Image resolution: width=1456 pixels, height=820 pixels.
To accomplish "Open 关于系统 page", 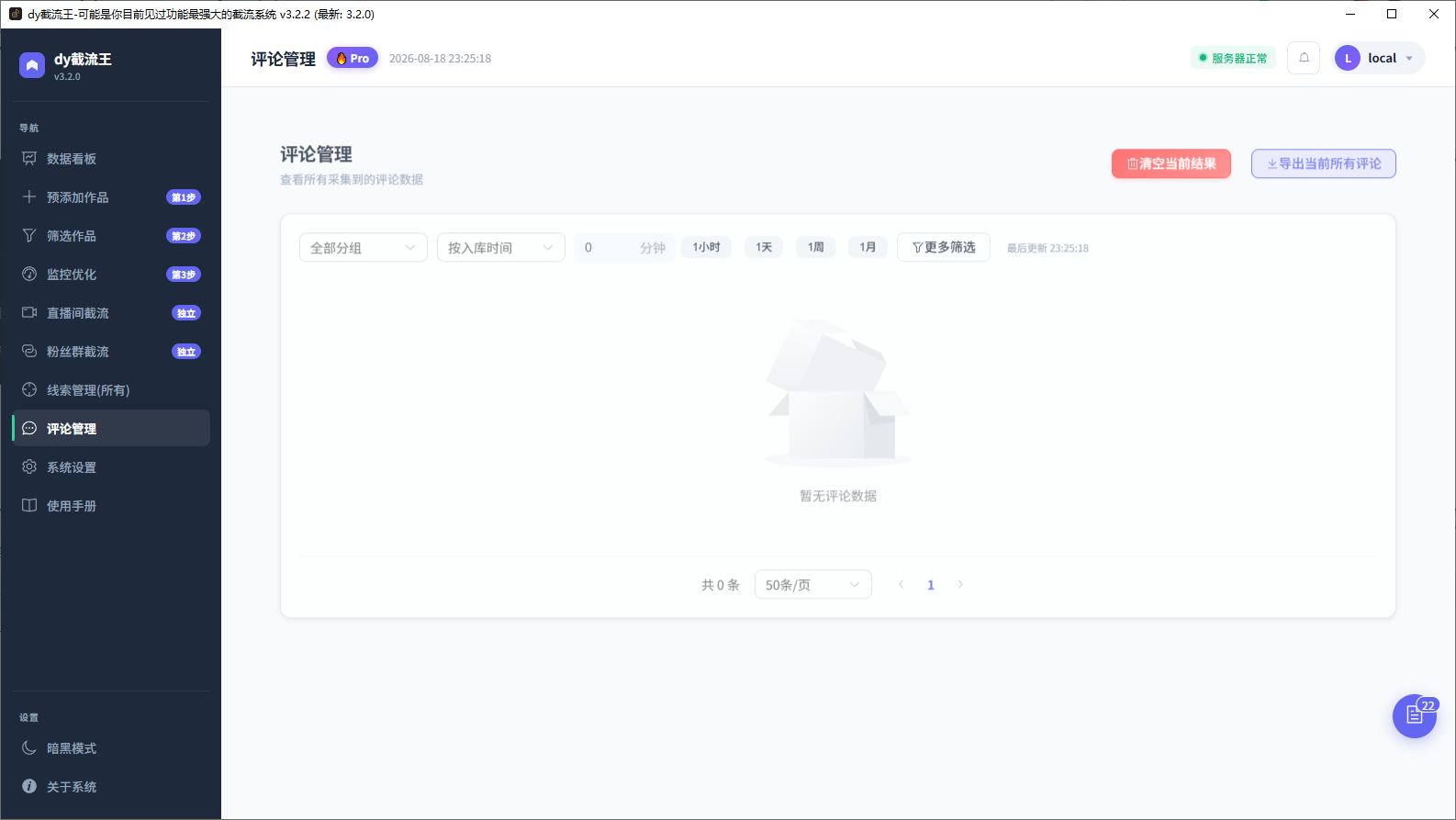I will [x=111, y=787].
